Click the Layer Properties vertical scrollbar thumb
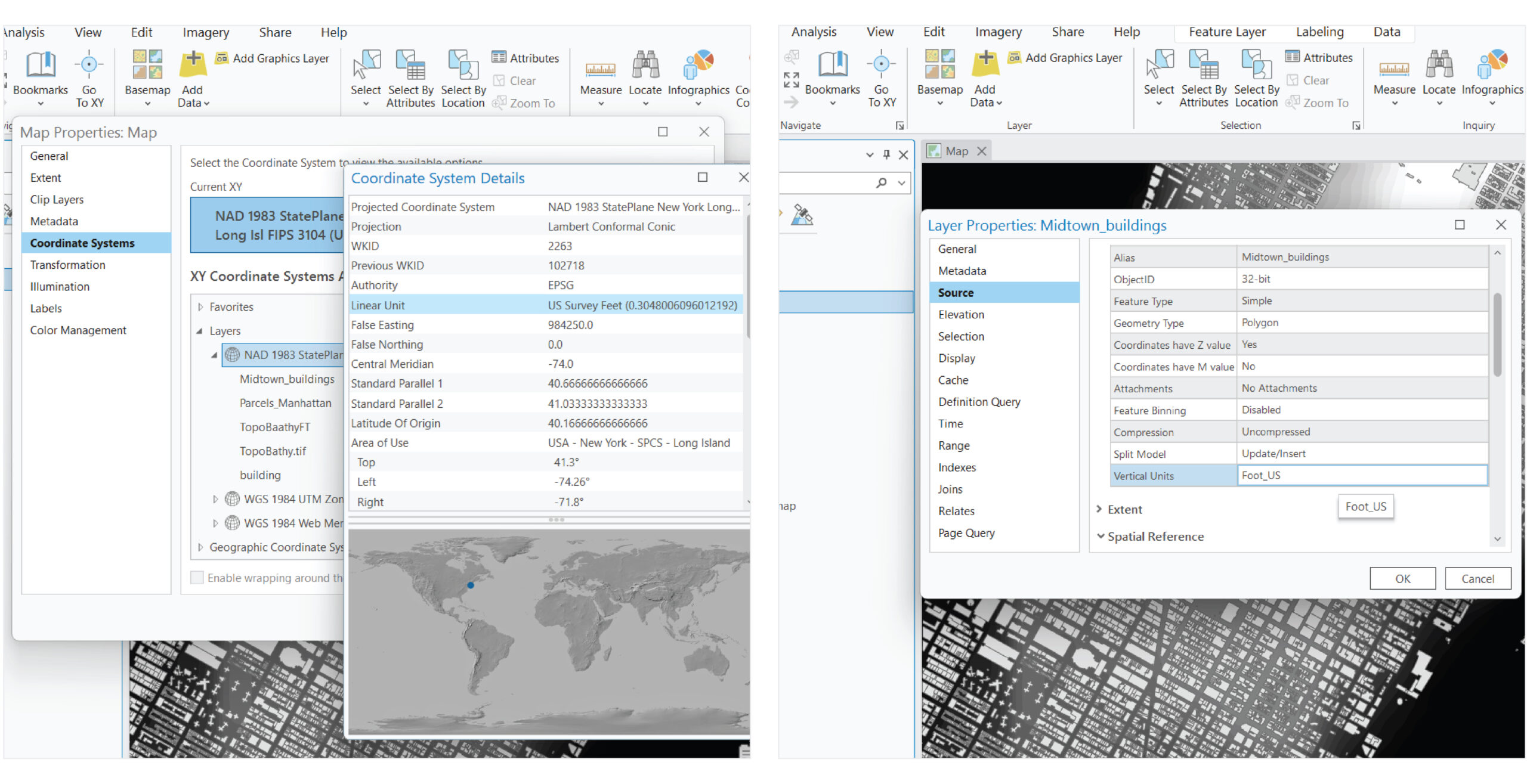Screen dimensions: 1527x784 (x=1497, y=334)
